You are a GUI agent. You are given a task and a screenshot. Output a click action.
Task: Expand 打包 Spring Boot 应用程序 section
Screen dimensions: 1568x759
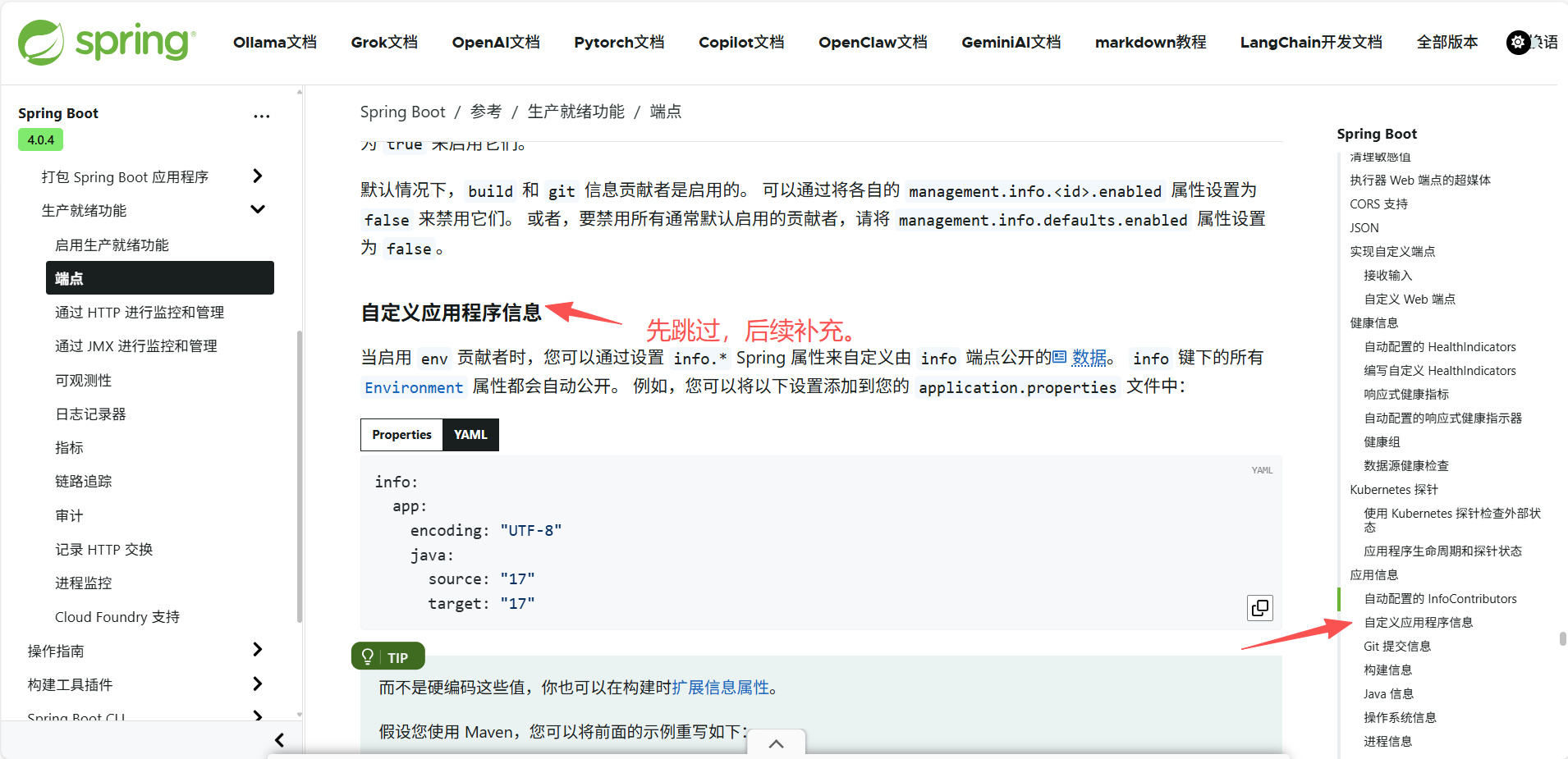coord(257,176)
